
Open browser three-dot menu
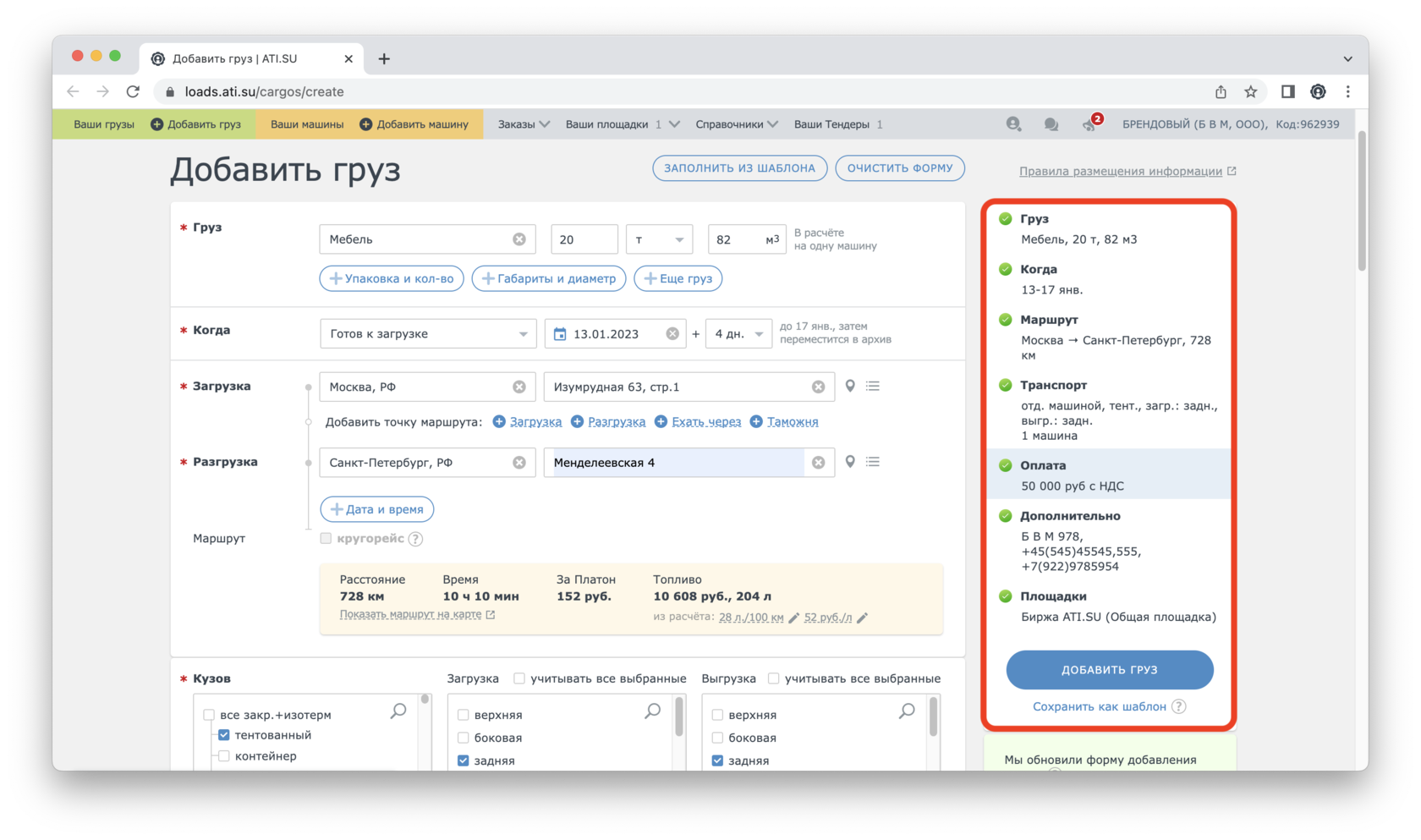[x=1348, y=91]
